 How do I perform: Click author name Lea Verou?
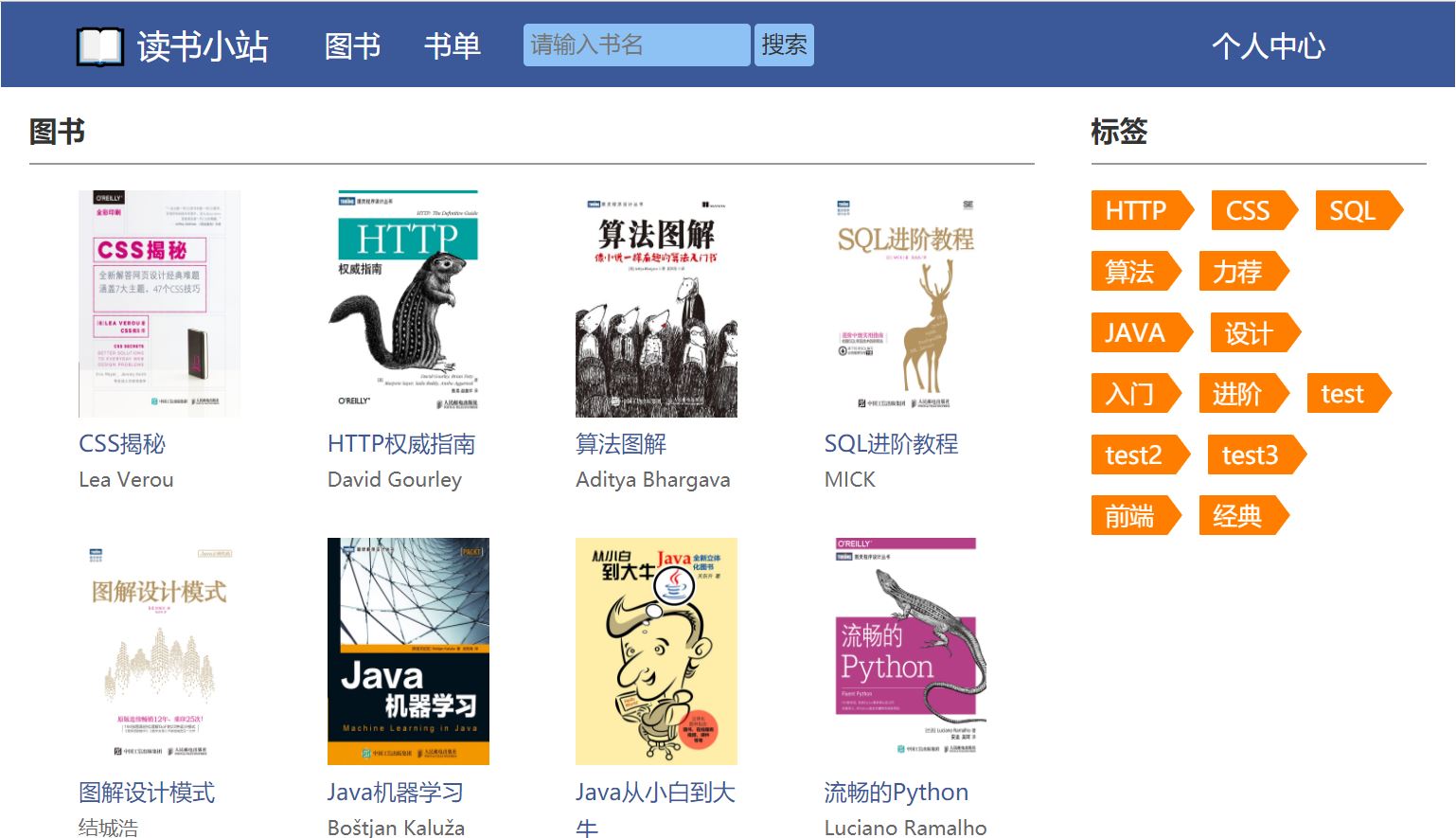[x=126, y=480]
